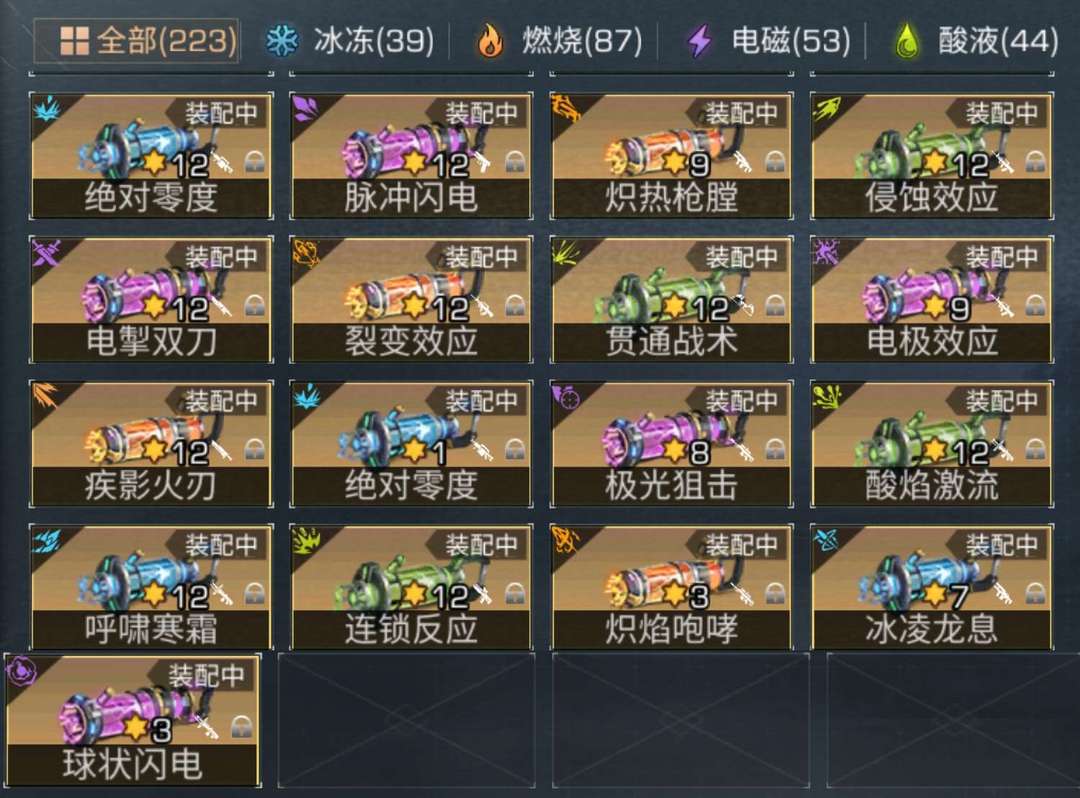Click the crosshair skill icon on 极光狙击
Image resolution: width=1080 pixels, height=798 pixels.
[567, 397]
